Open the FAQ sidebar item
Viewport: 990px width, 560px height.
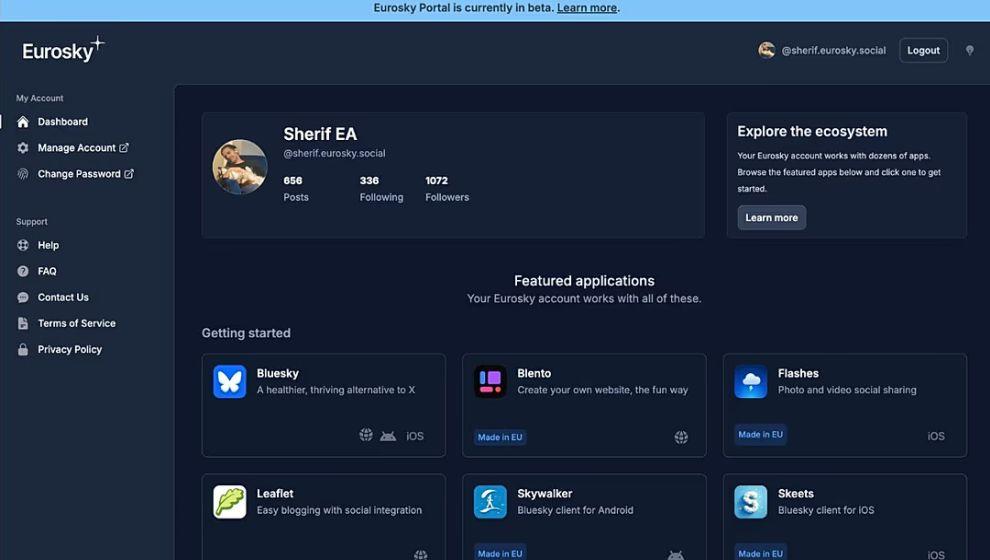coord(47,271)
